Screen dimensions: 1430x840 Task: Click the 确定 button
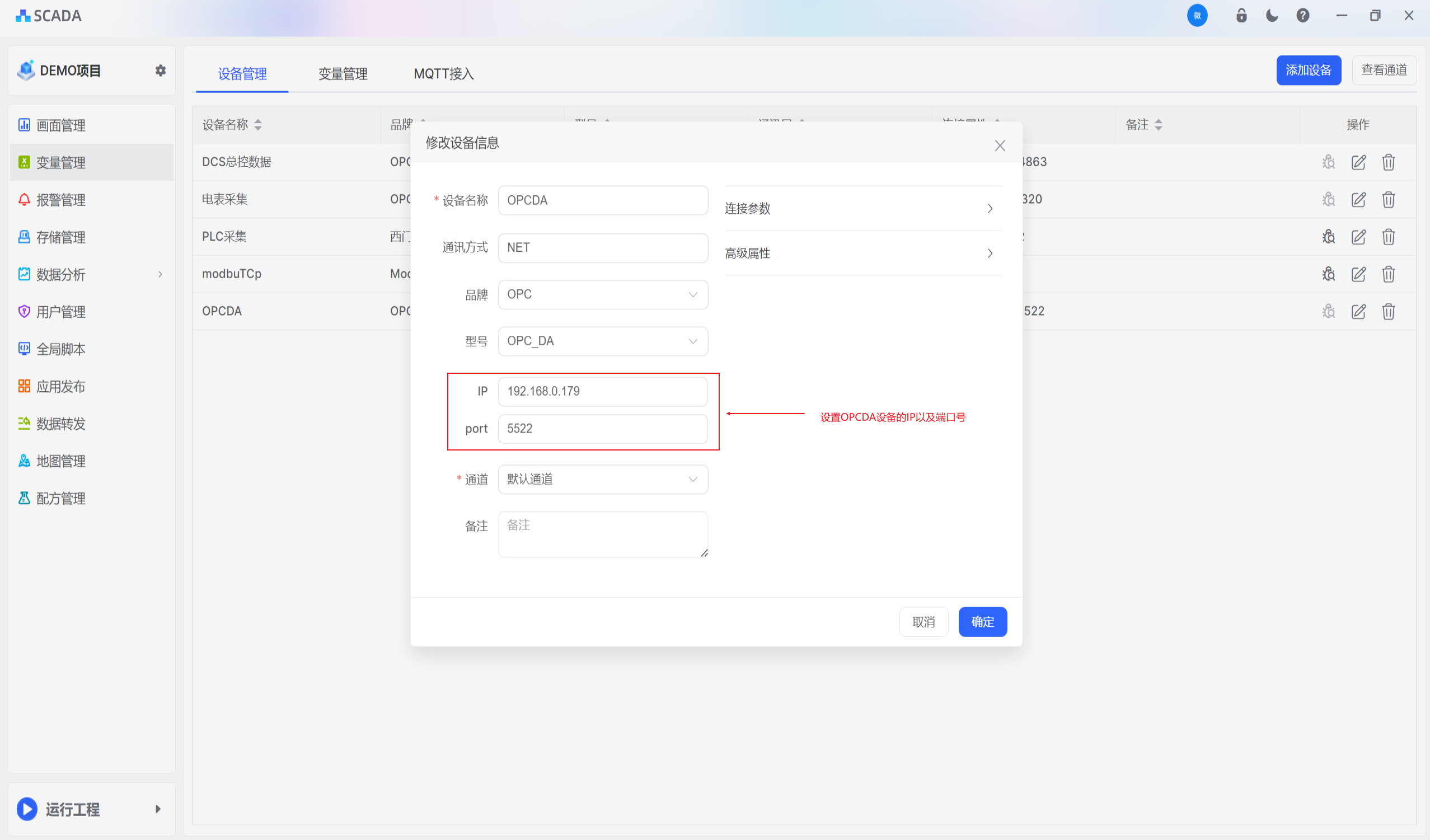coord(982,622)
